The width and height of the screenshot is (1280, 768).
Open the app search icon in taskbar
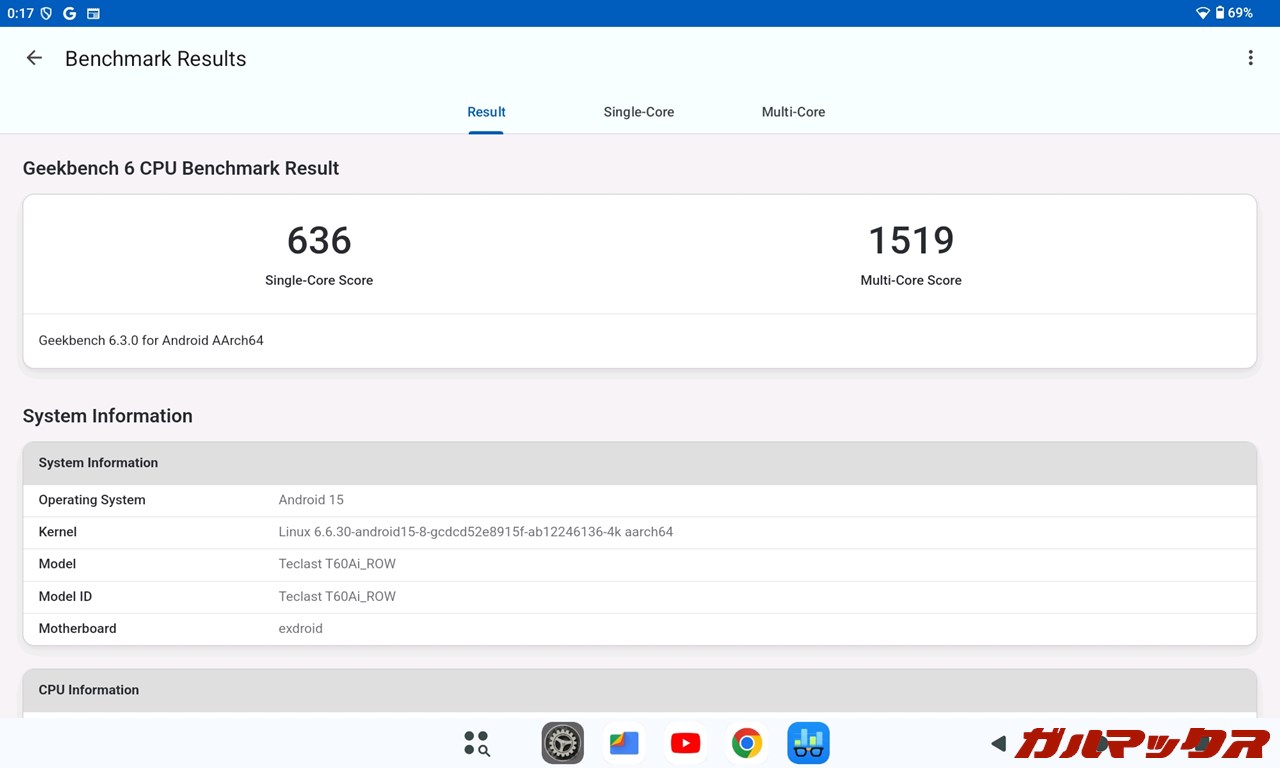476,743
